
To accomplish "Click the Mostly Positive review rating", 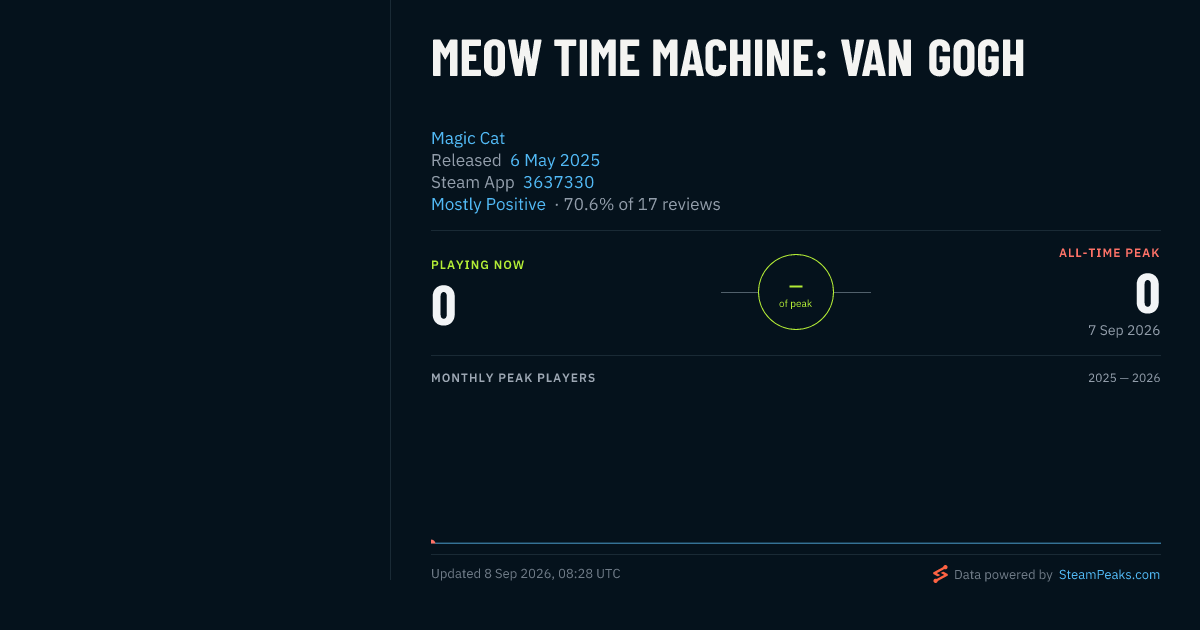I will (x=488, y=204).
